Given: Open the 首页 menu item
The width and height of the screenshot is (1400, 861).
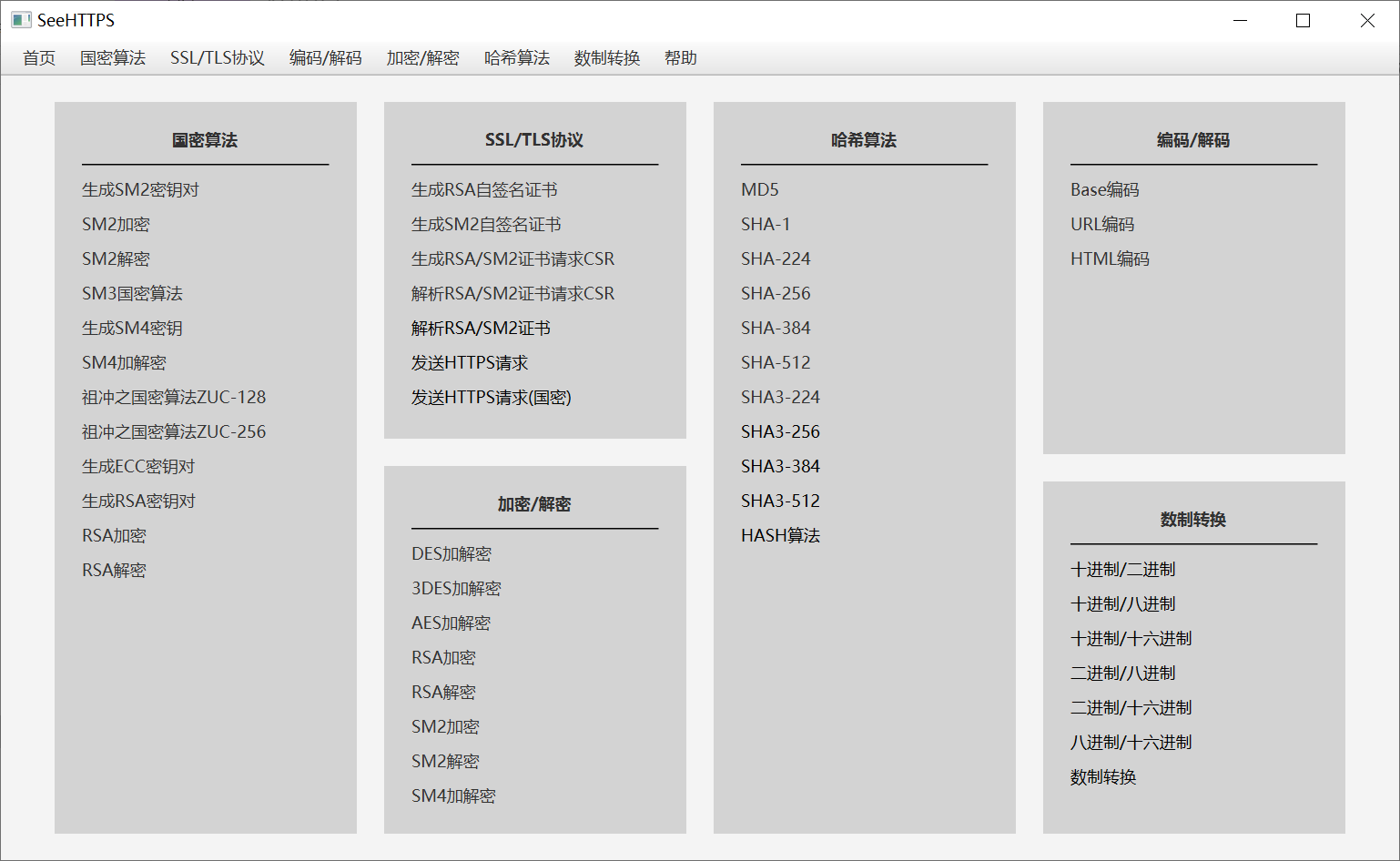Looking at the screenshot, I should coord(39,58).
